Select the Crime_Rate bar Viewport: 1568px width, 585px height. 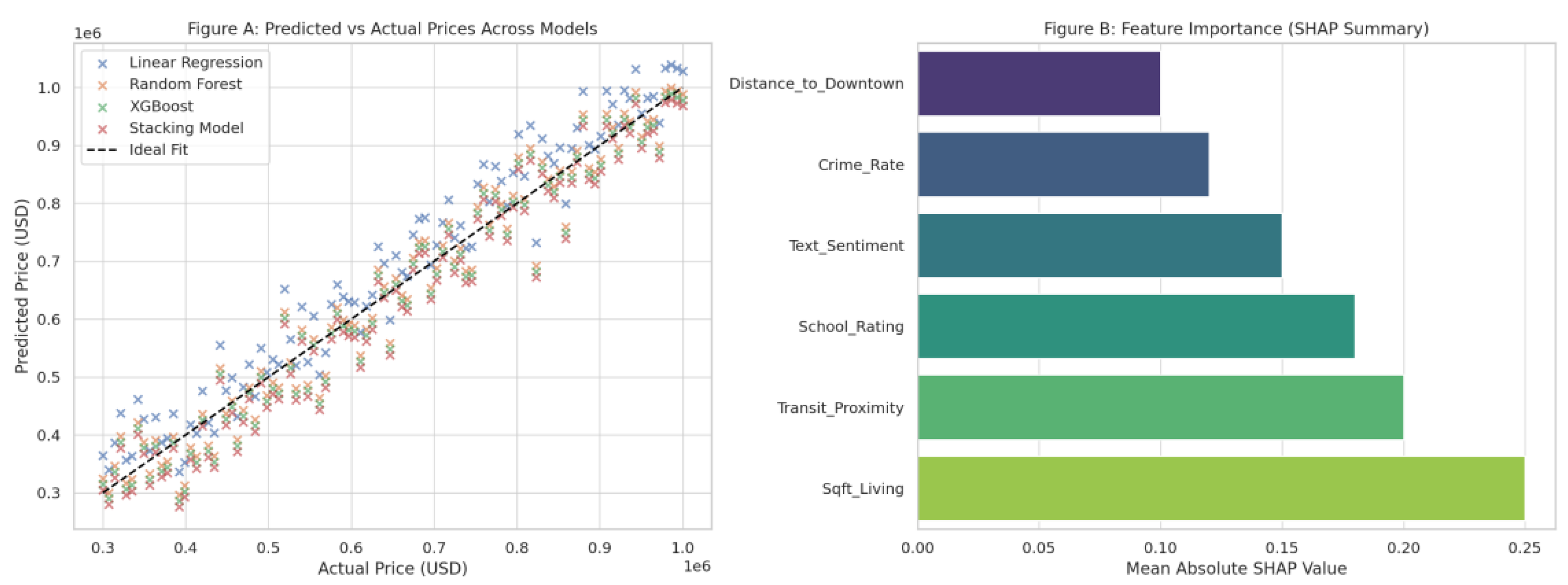1062,164
